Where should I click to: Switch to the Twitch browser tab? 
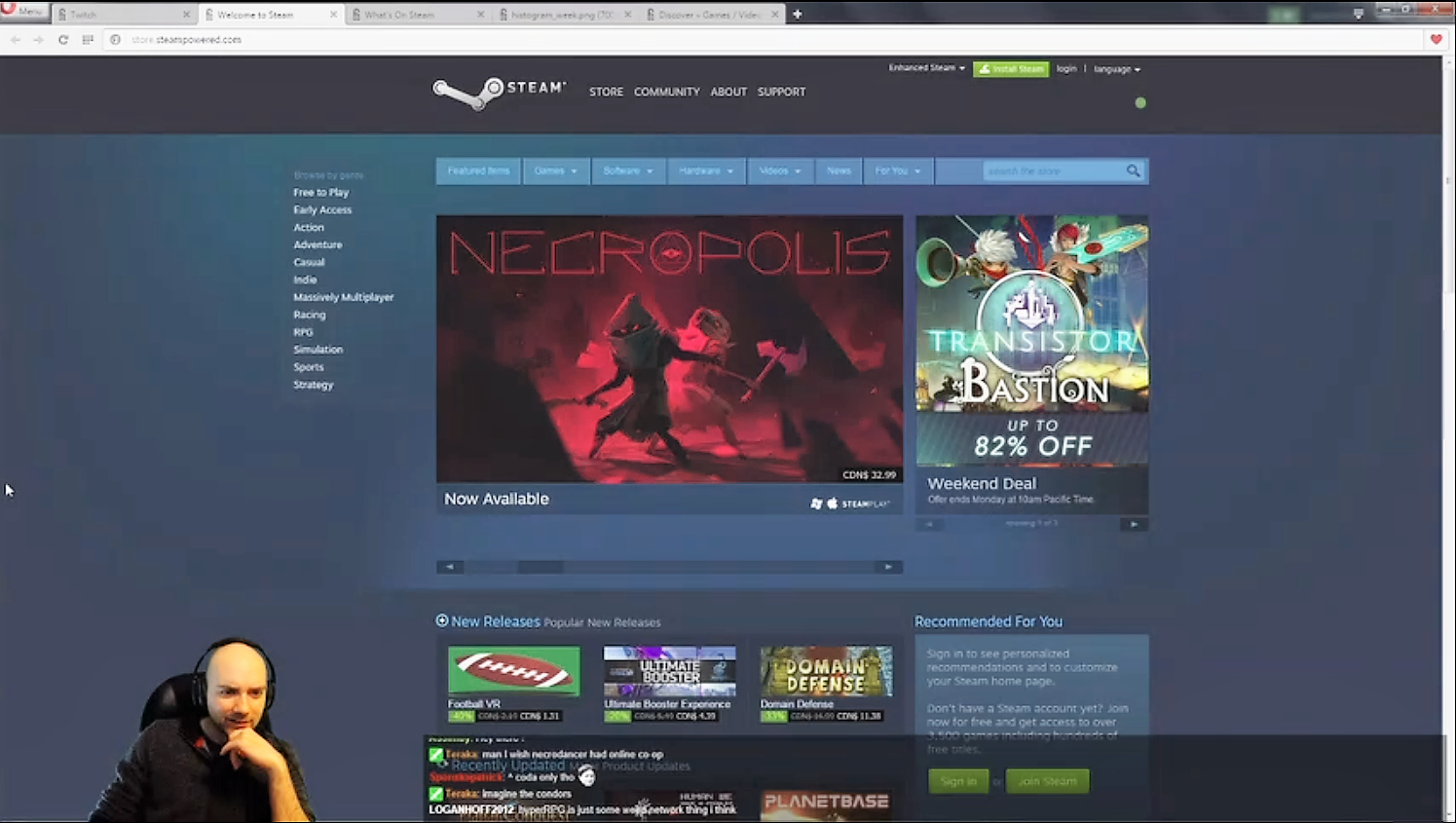[x=124, y=15]
